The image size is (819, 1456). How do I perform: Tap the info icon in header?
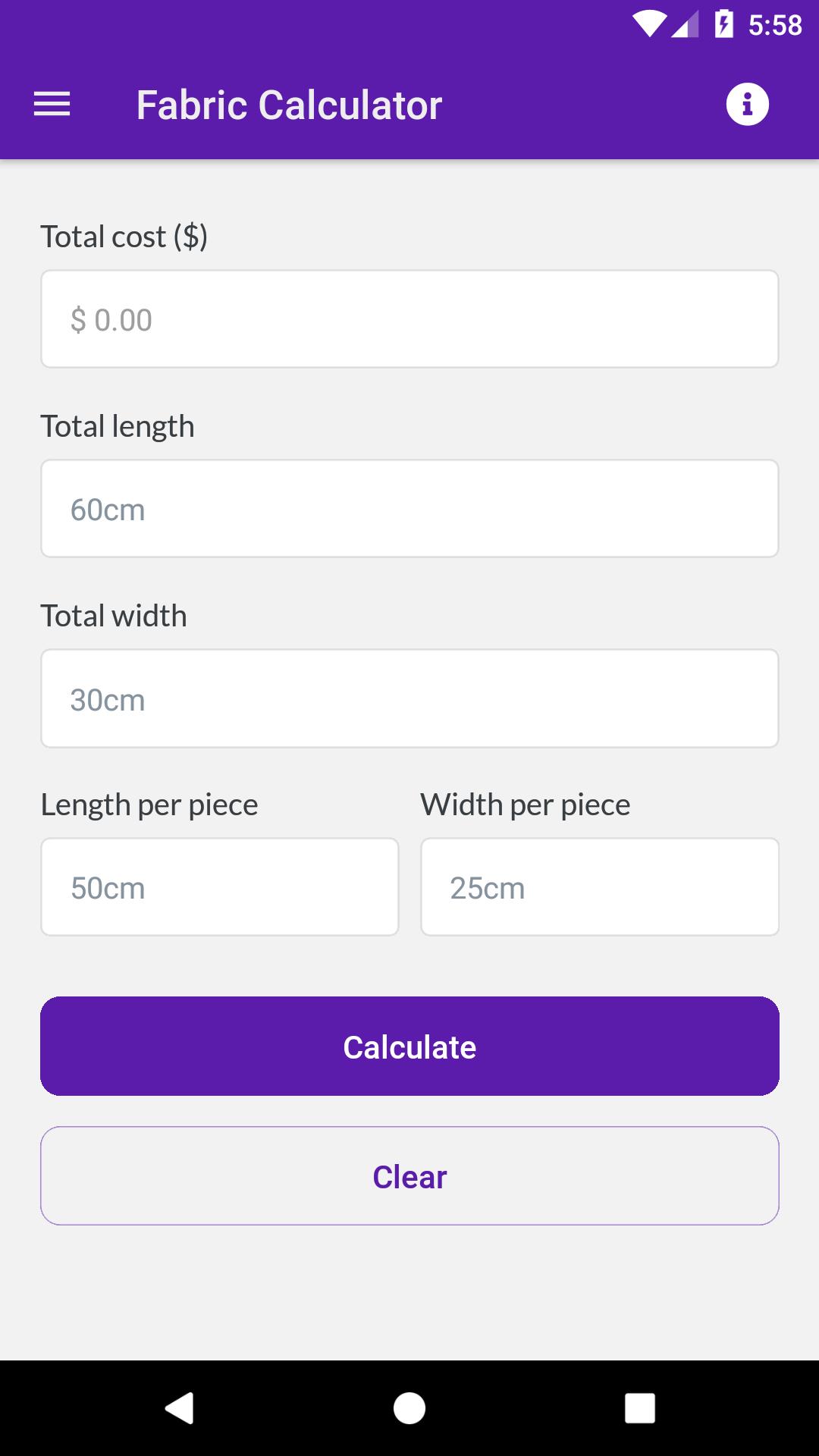(x=747, y=104)
